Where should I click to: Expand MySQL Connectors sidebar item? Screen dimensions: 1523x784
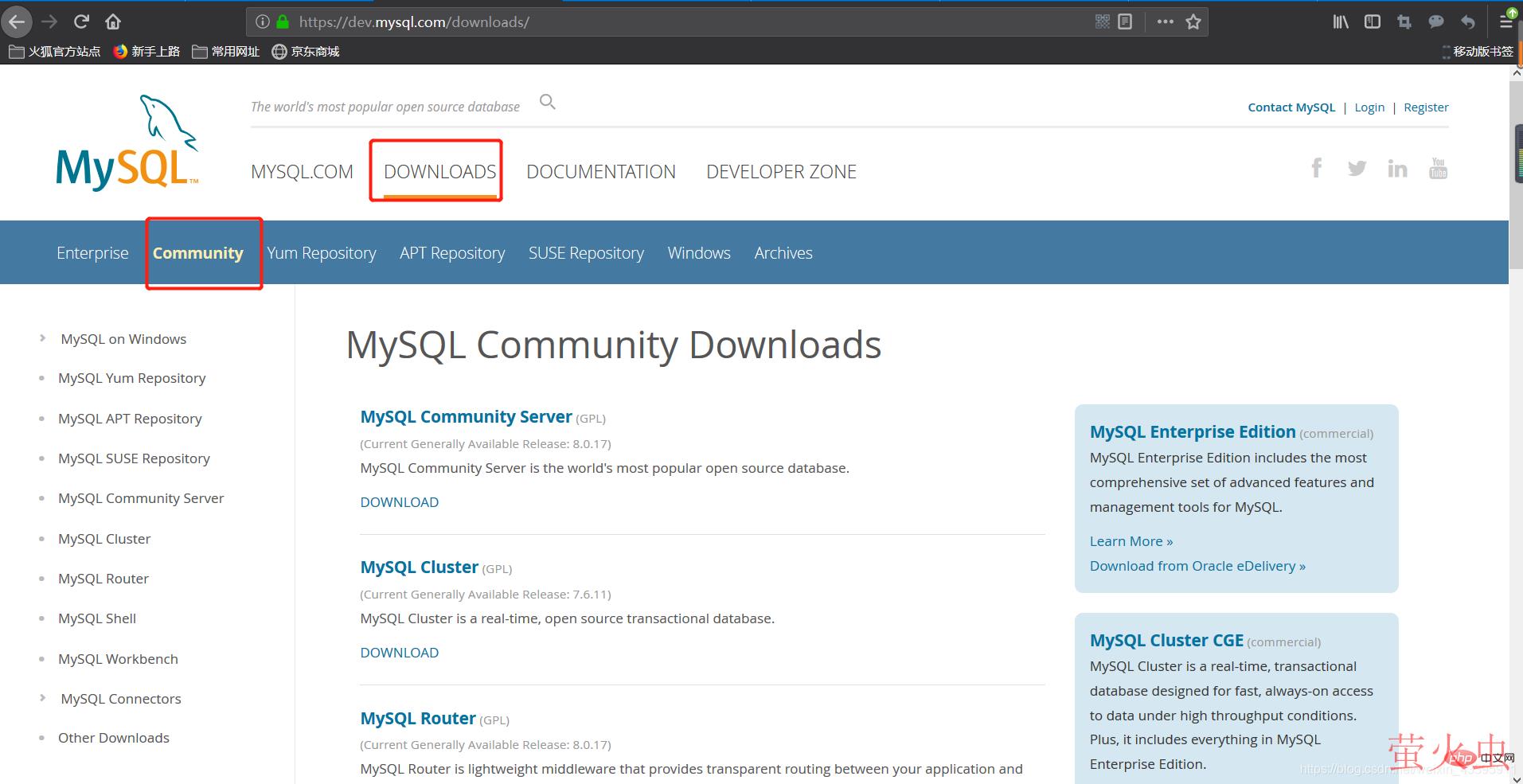click(x=43, y=699)
